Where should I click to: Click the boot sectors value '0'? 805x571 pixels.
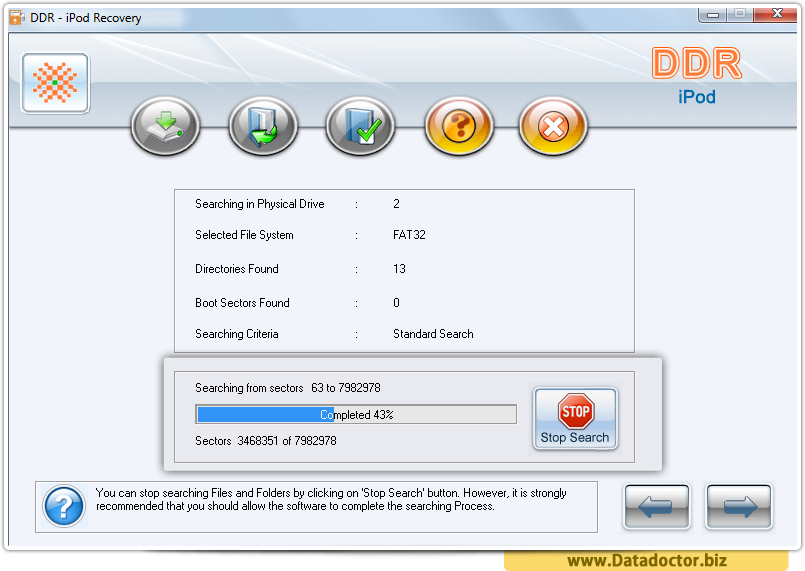point(396,302)
